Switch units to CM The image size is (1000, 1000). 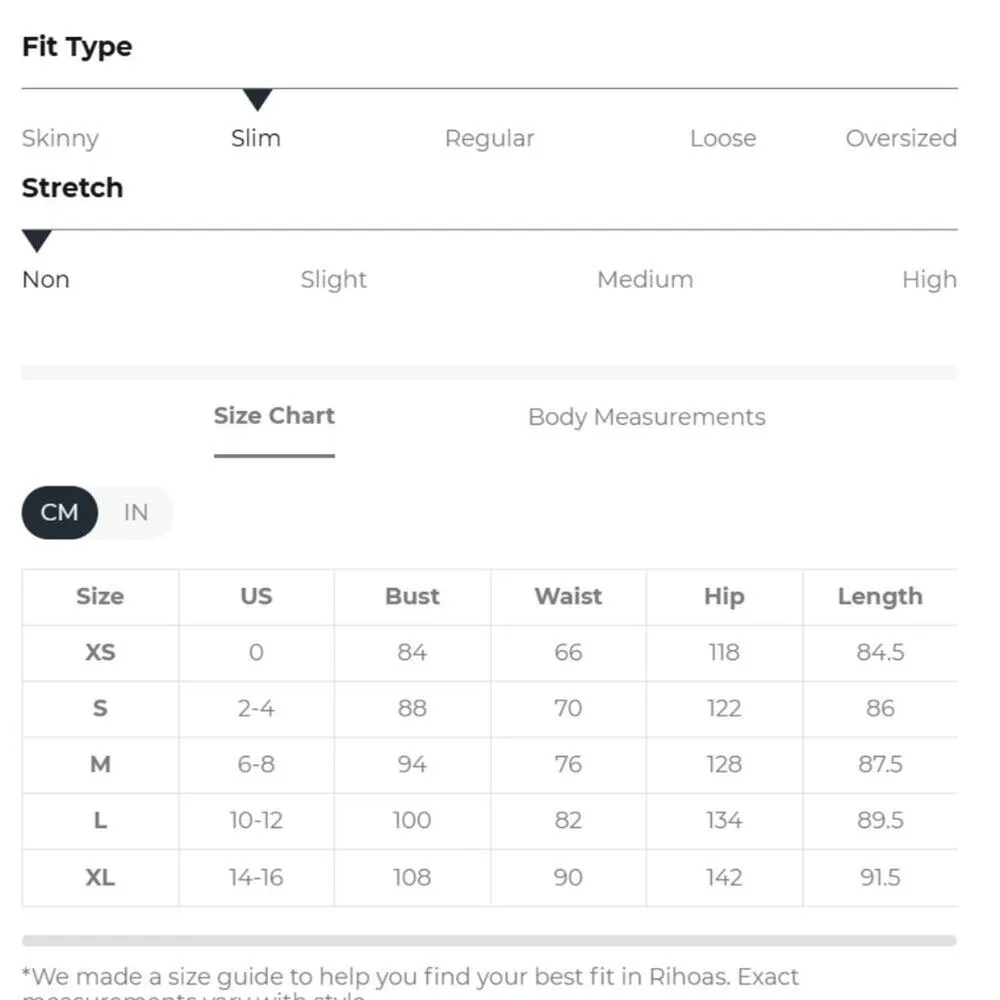click(59, 513)
